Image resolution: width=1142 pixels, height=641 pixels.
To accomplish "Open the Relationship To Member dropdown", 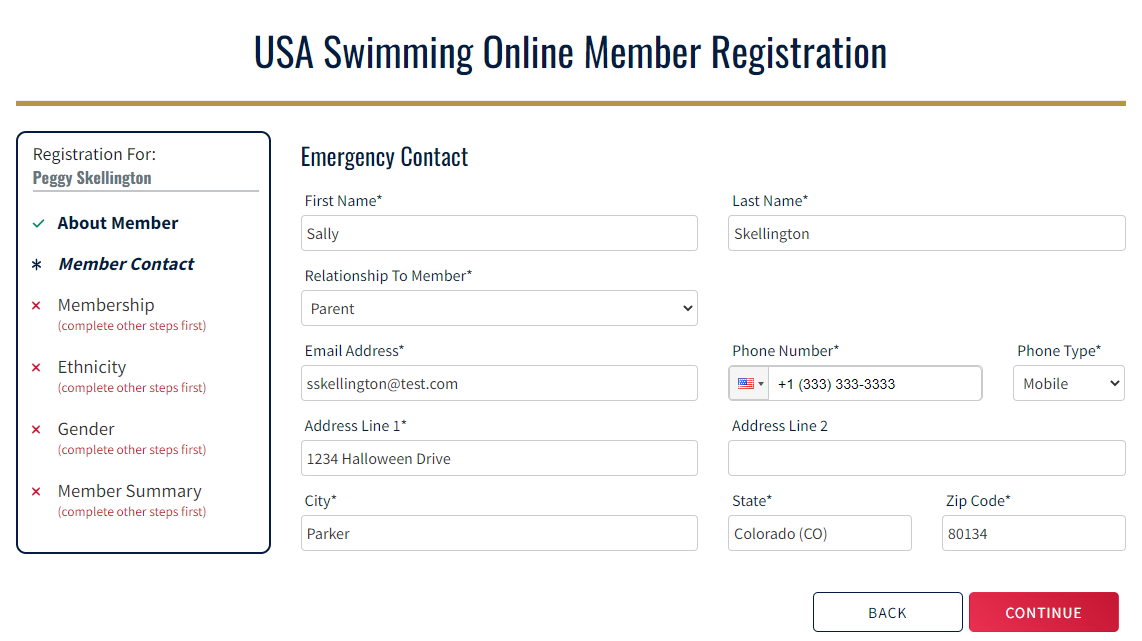I will tap(499, 309).
